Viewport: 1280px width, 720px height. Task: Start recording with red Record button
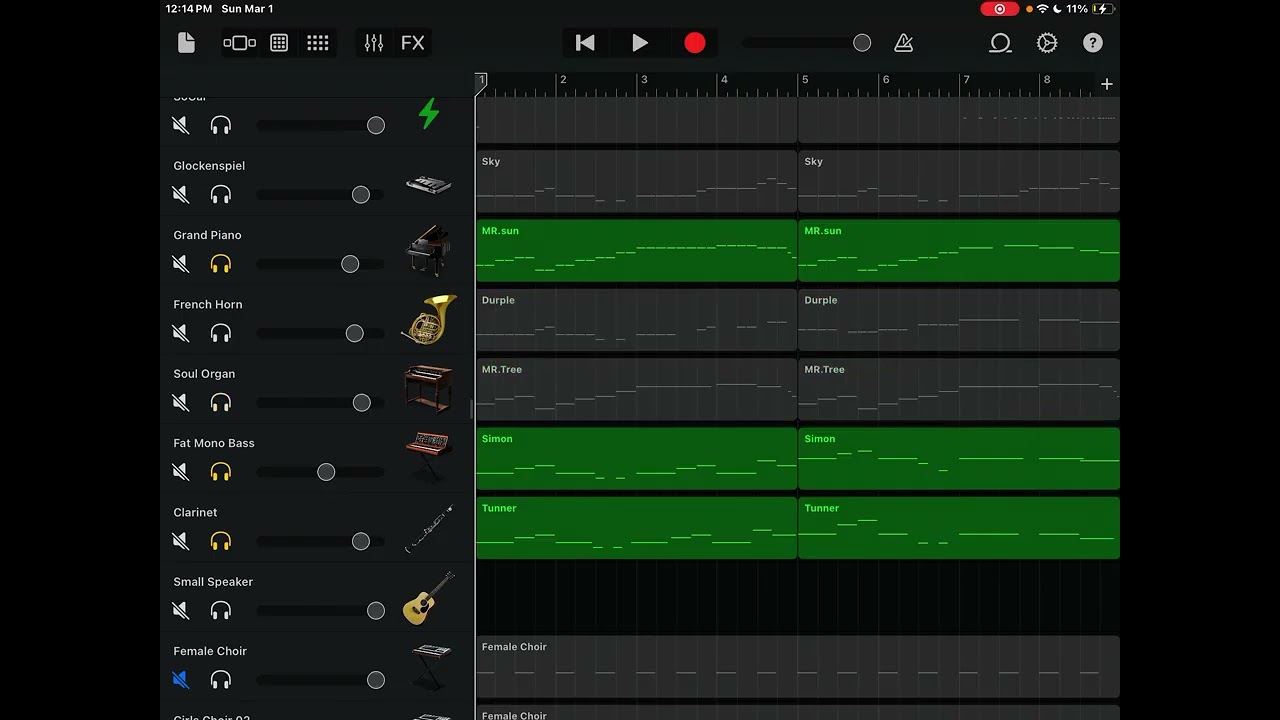click(x=695, y=43)
